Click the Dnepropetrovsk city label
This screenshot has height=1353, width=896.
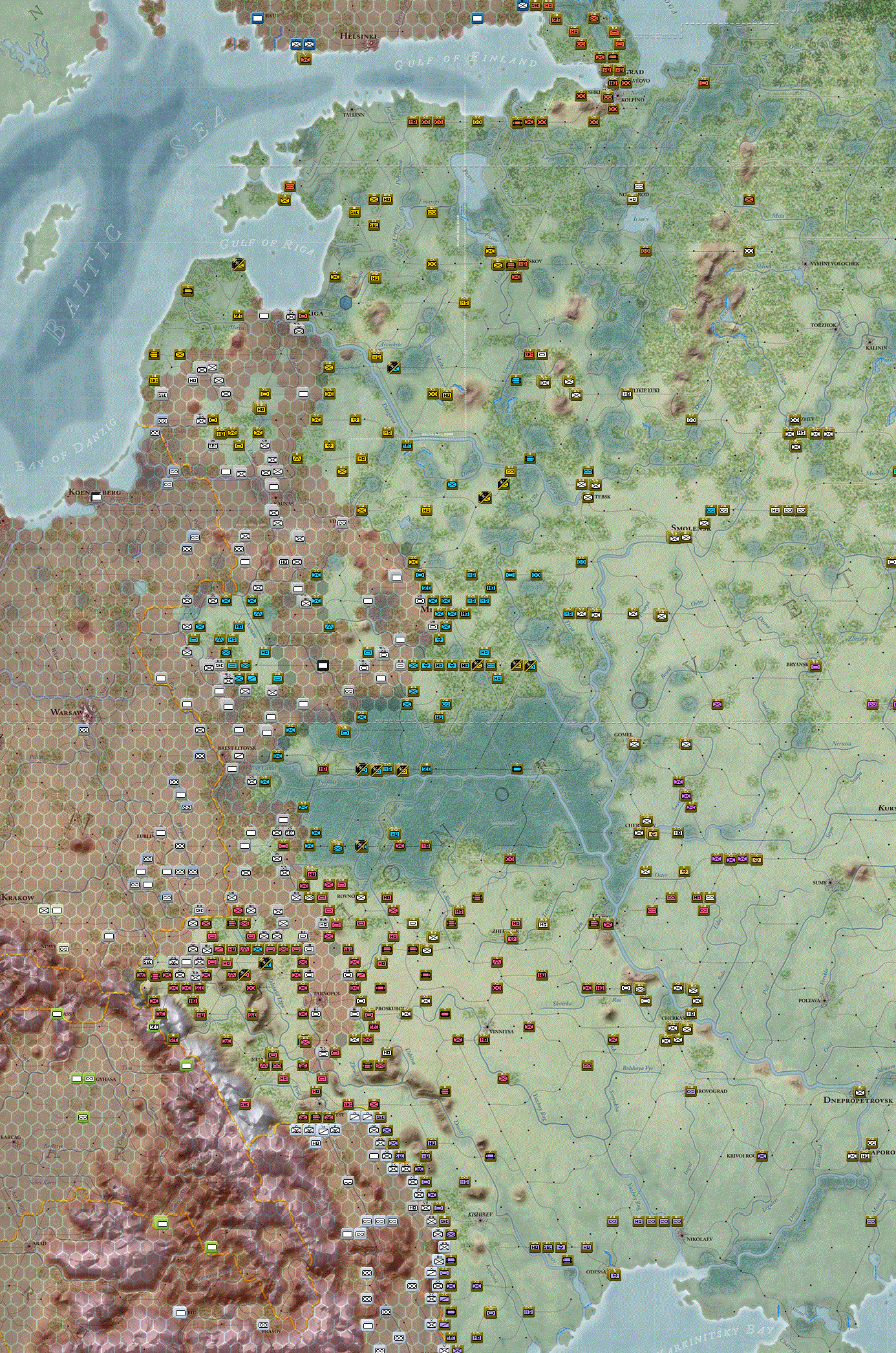point(858,1100)
